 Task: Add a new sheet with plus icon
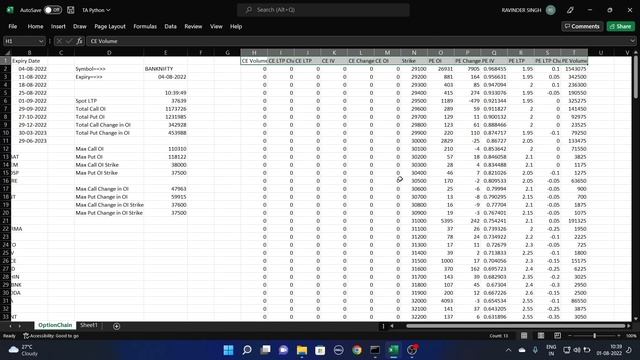pos(116,326)
